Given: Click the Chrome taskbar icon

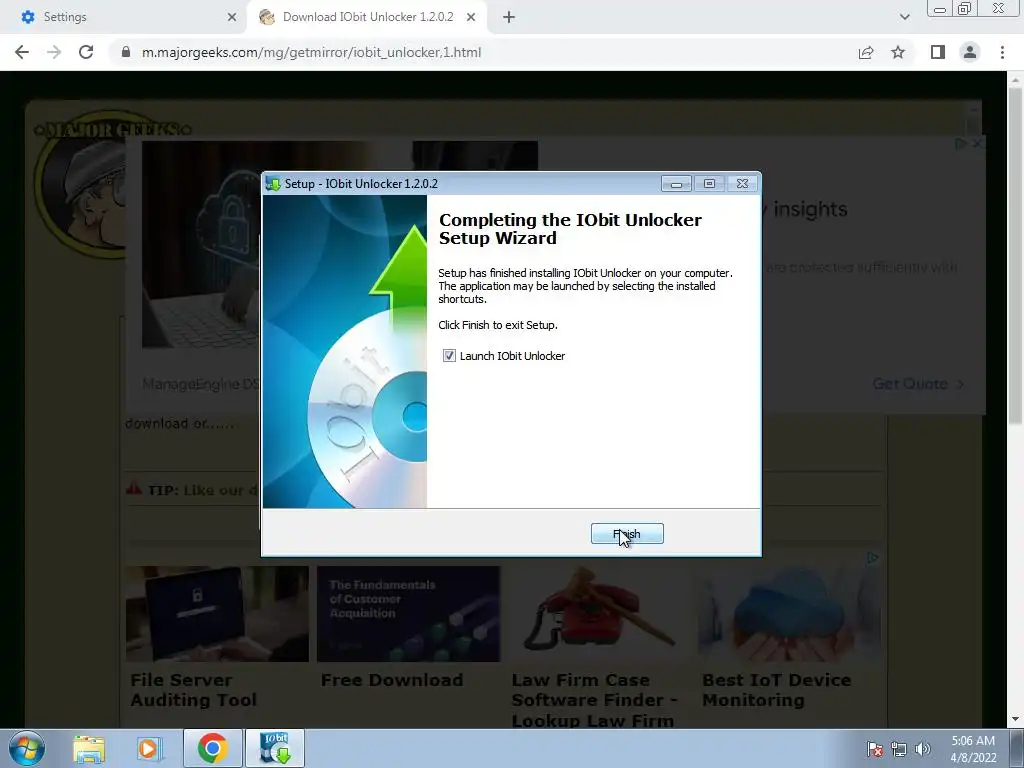Looking at the screenshot, I should click(212, 748).
